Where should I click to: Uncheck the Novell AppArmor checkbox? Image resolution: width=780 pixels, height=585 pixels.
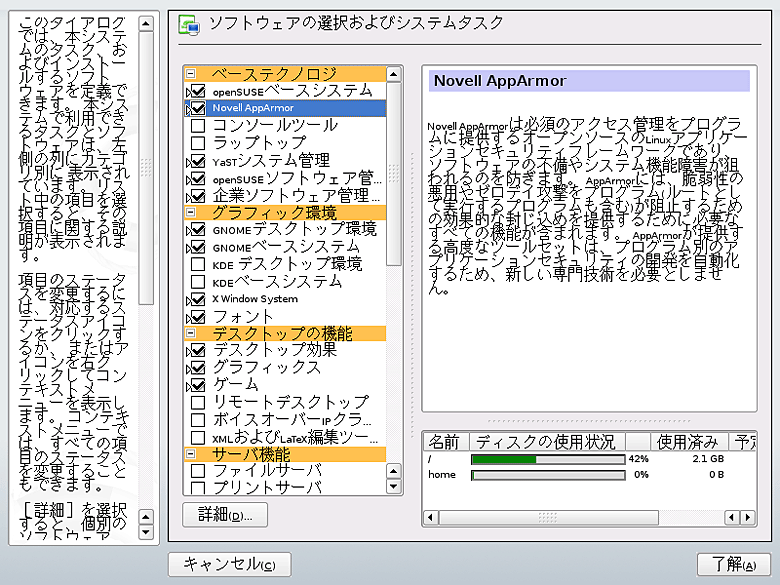[198, 108]
